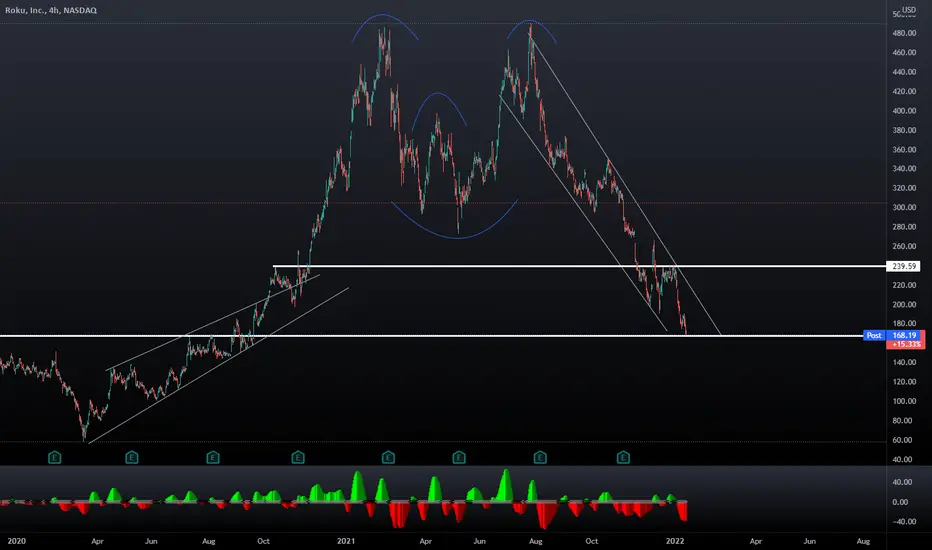
Task: Click the 2021 time axis label
Action: pos(346,540)
